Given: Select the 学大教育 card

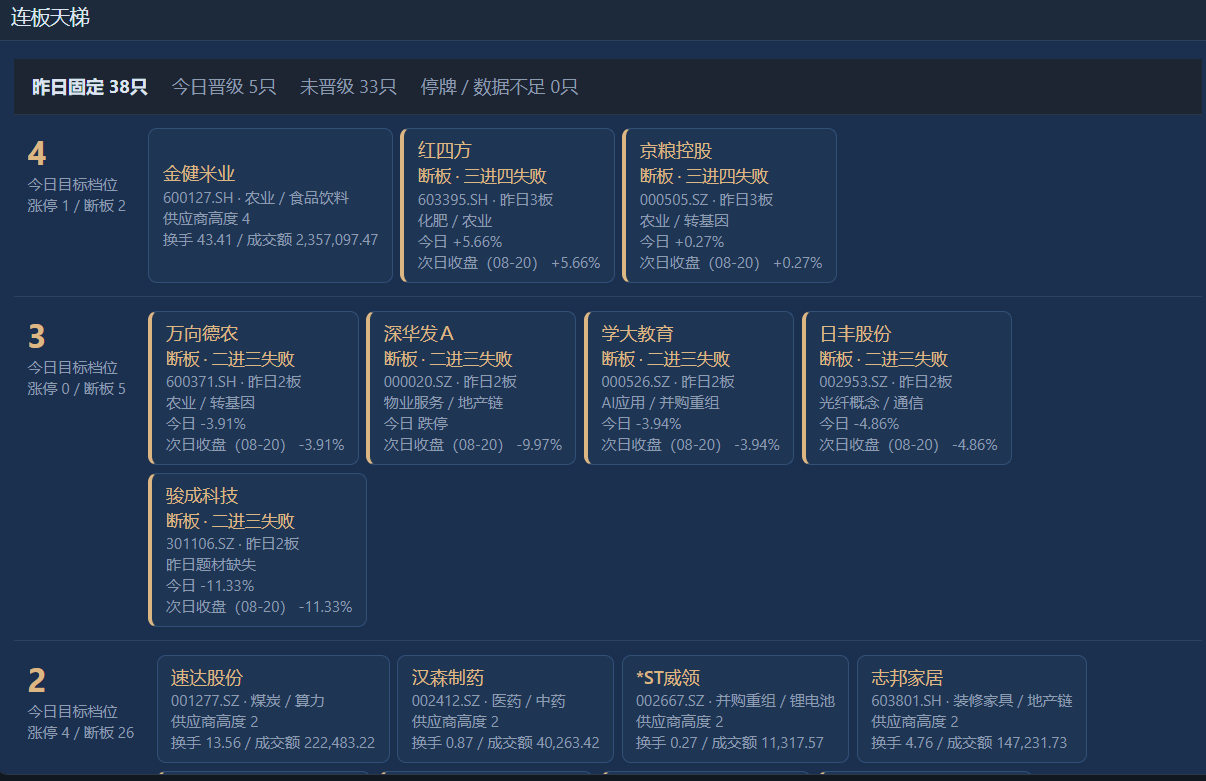Looking at the screenshot, I should 689,388.
